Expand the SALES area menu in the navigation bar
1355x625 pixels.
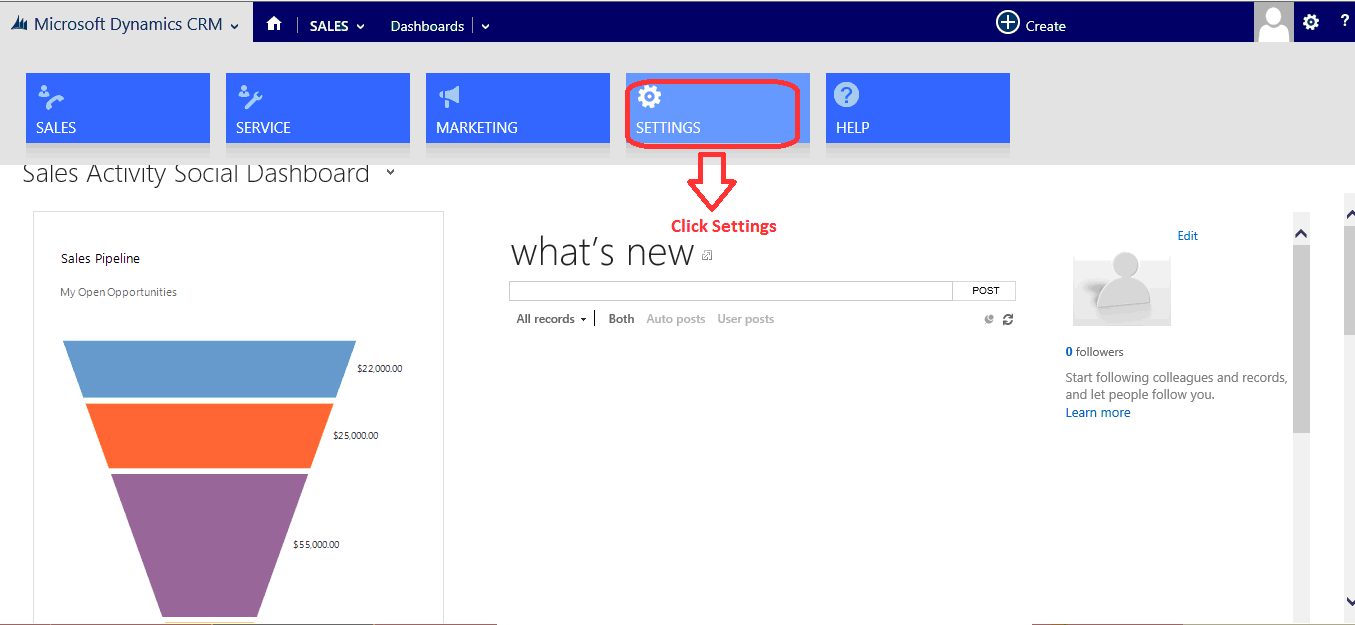pyautogui.click(x=337, y=26)
